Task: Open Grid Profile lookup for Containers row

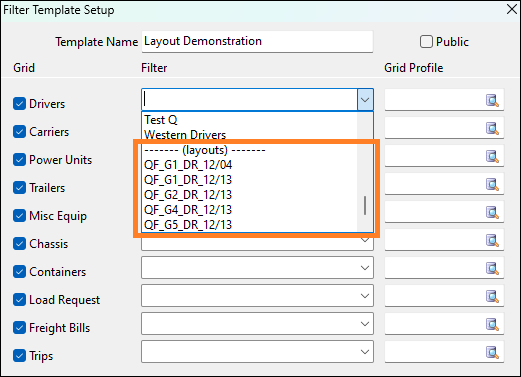Action: point(492,268)
